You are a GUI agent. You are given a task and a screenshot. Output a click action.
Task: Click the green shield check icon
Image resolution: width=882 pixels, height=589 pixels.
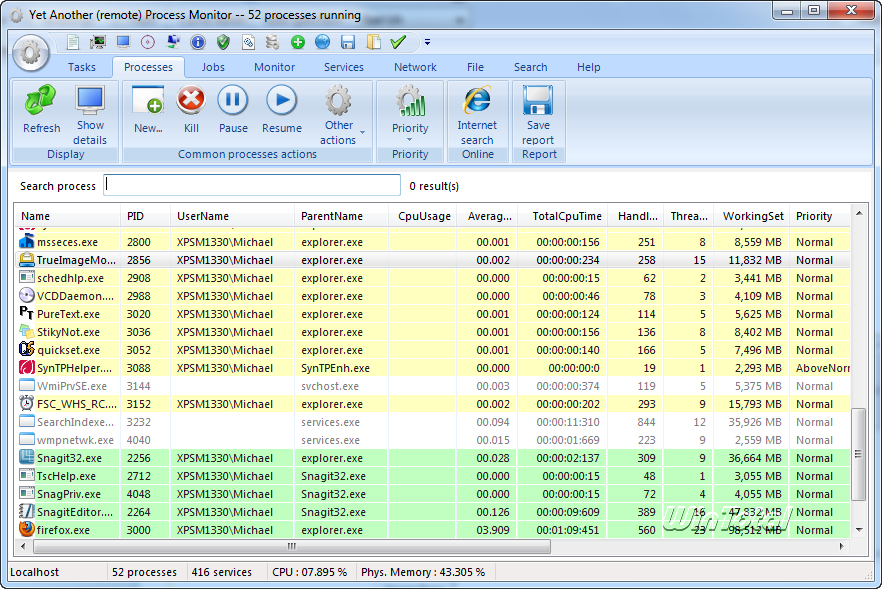coord(223,42)
